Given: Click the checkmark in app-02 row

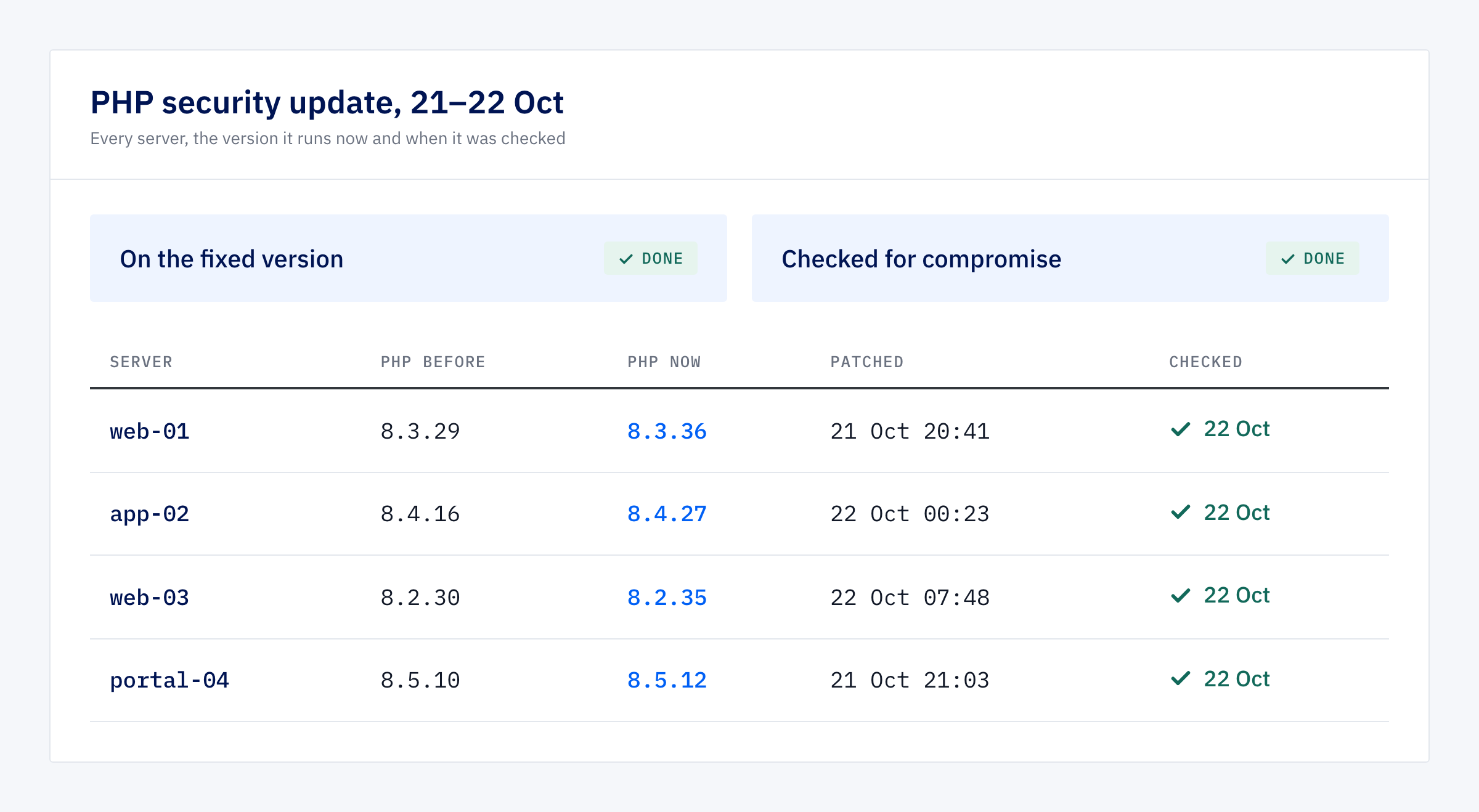Looking at the screenshot, I should 1181,513.
